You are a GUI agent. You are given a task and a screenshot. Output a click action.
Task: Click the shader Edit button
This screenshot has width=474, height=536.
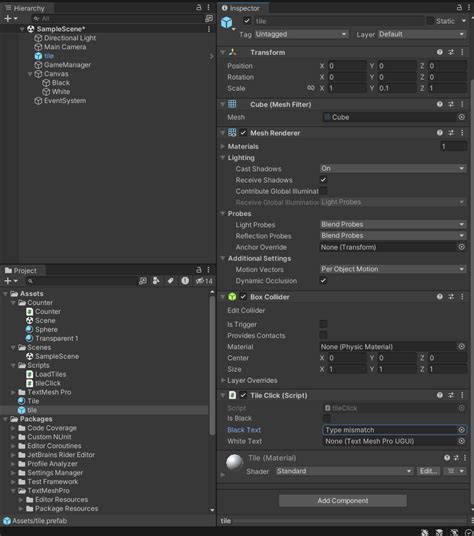tap(429, 471)
